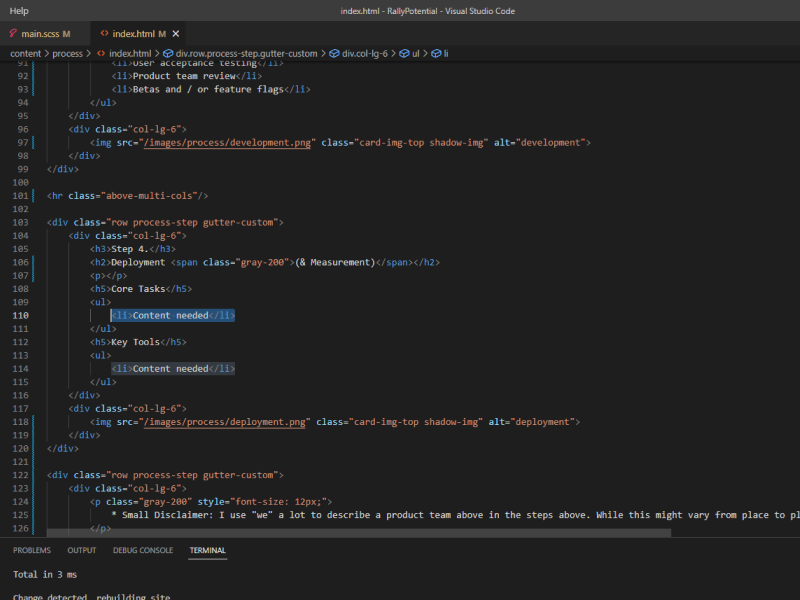This screenshot has height=600, width=800.
Task: Open the OUTPUT panel tab
Action: click(82, 550)
